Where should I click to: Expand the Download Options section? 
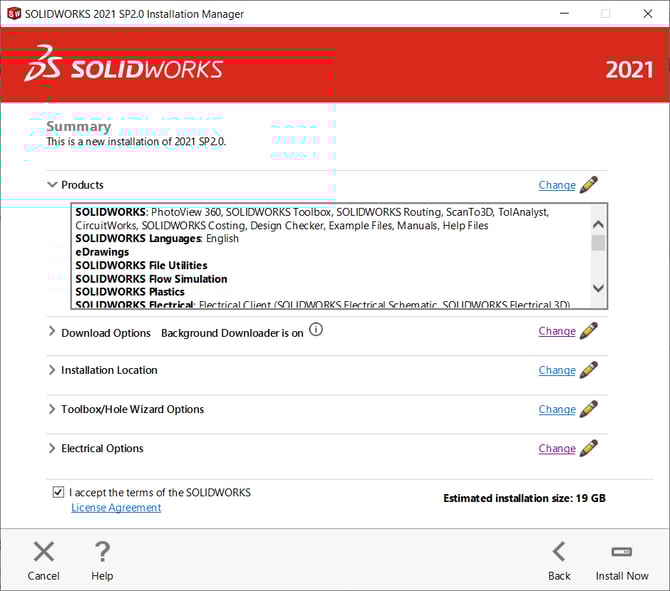[x=52, y=332]
